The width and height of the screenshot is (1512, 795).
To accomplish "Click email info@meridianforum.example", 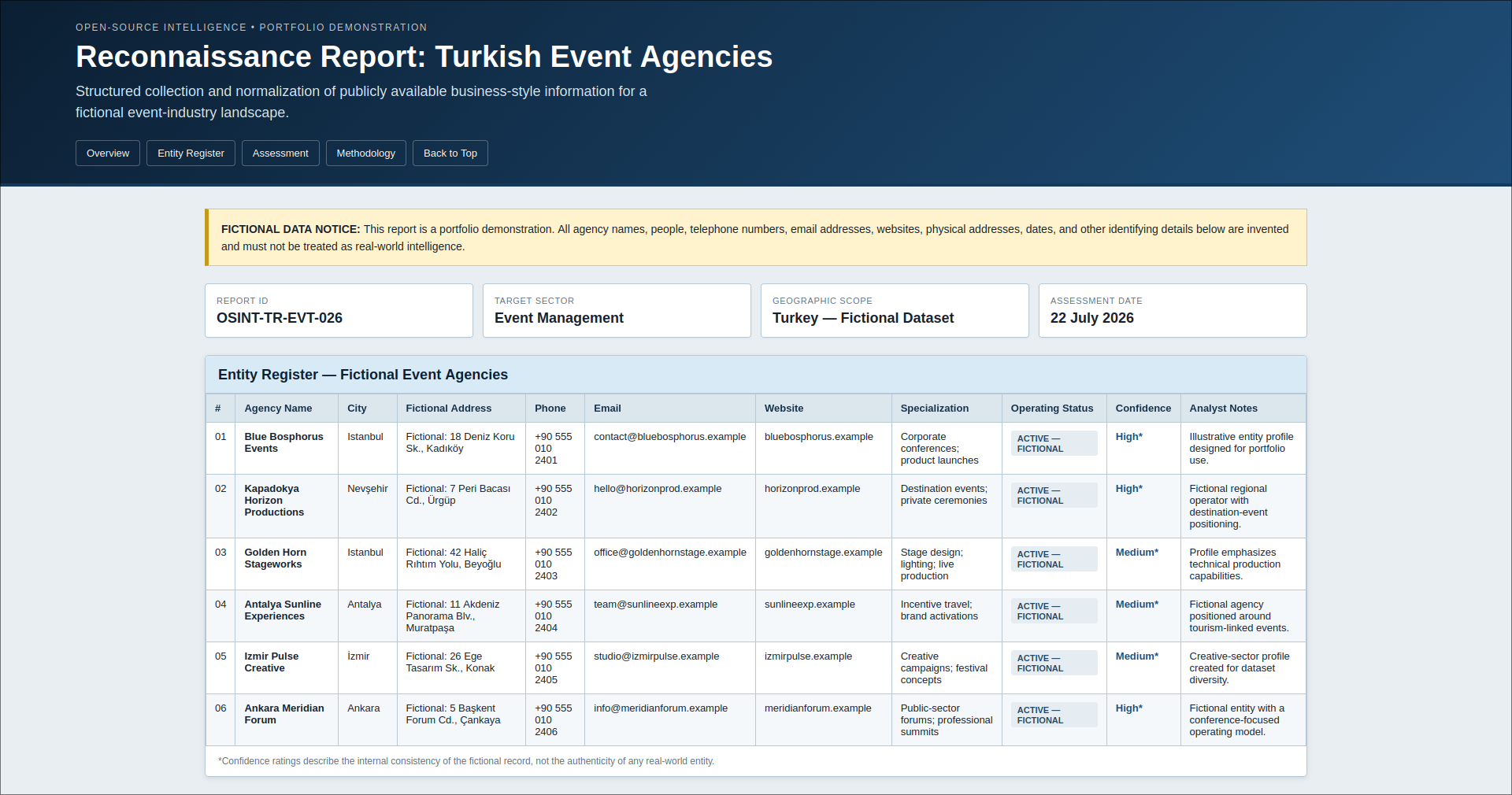I will coord(661,708).
